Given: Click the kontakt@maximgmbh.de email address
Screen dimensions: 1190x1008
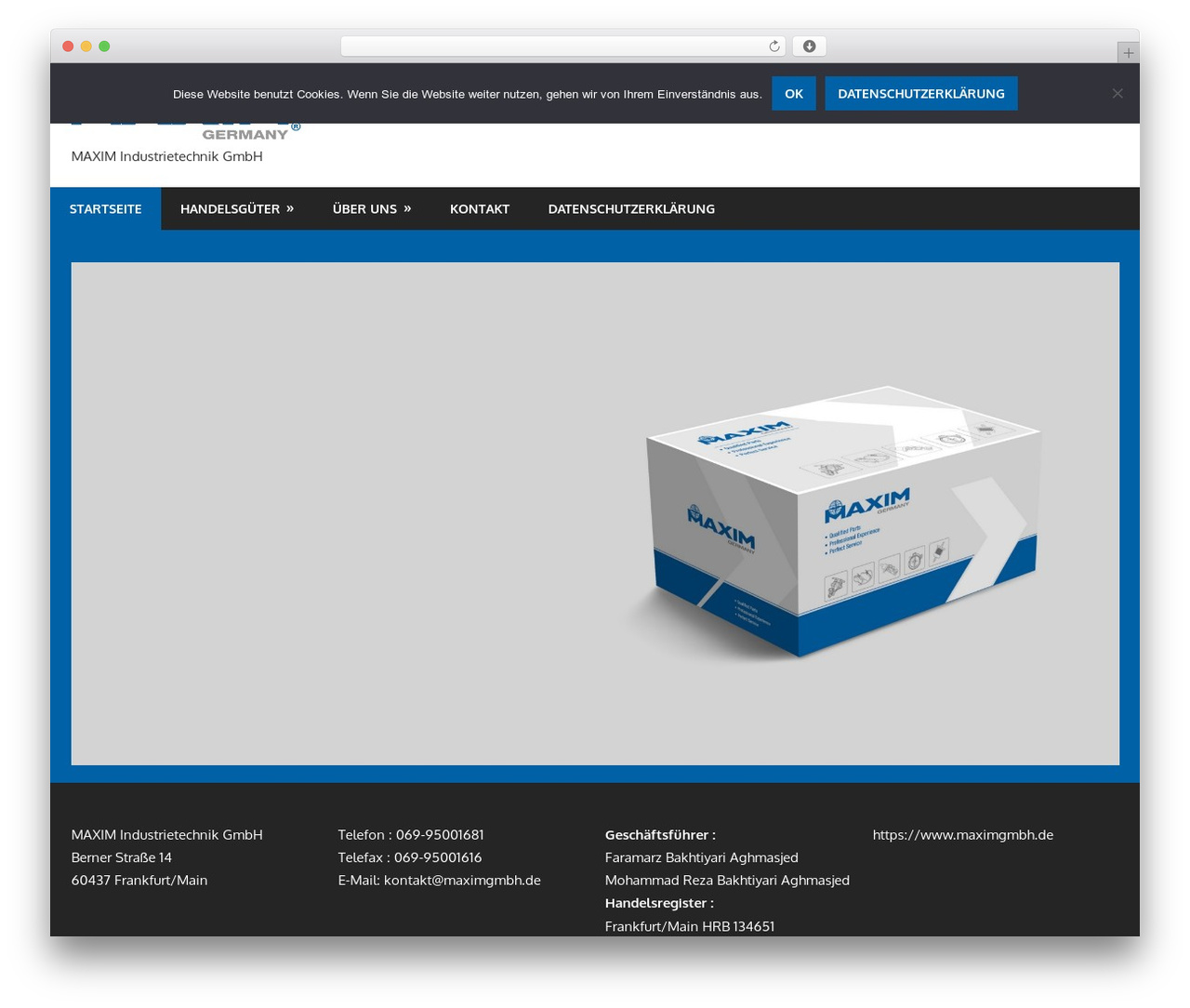Looking at the screenshot, I should pyautogui.click(x=462, y=880).
